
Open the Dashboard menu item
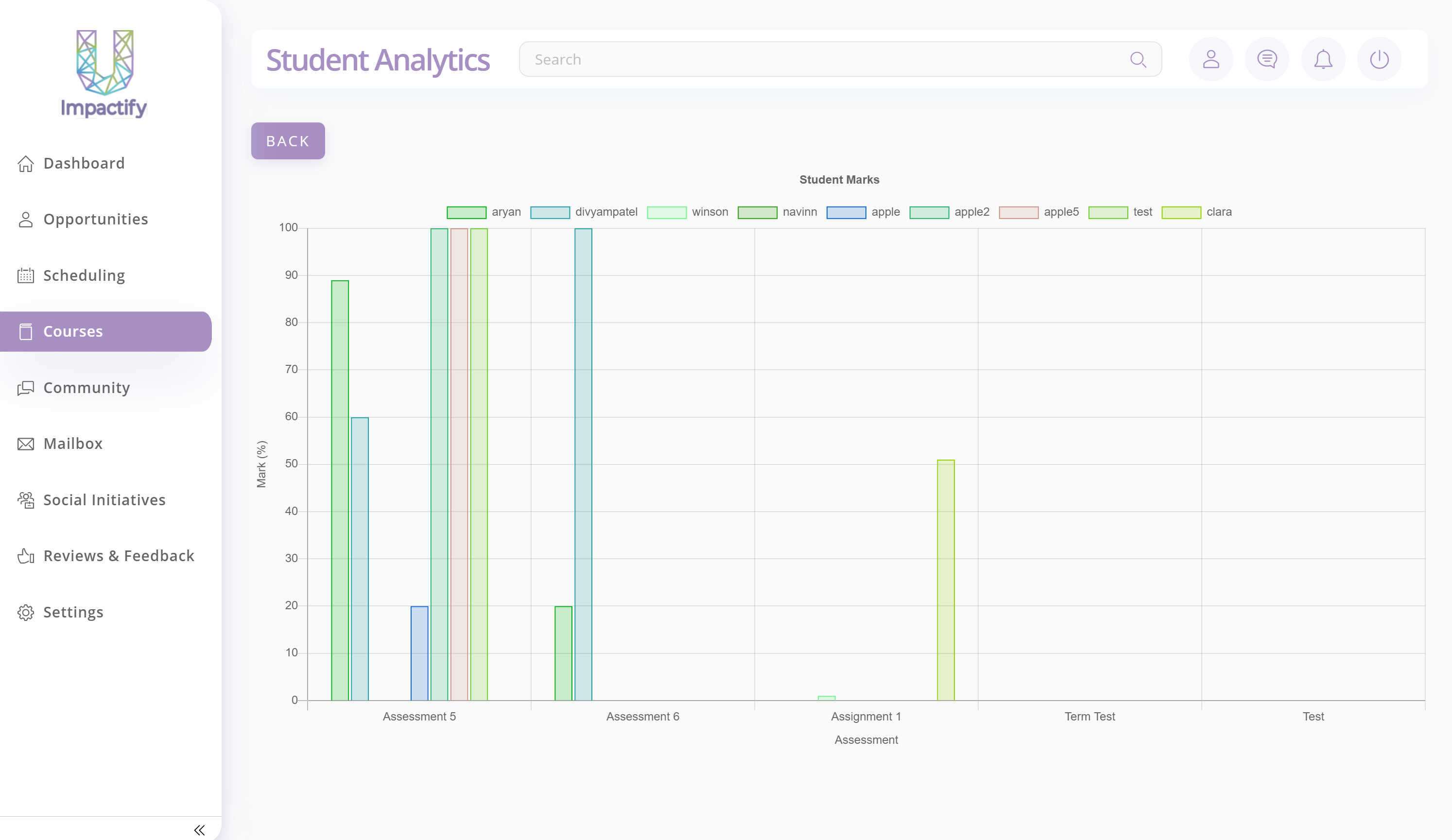[x=84, y=164]
